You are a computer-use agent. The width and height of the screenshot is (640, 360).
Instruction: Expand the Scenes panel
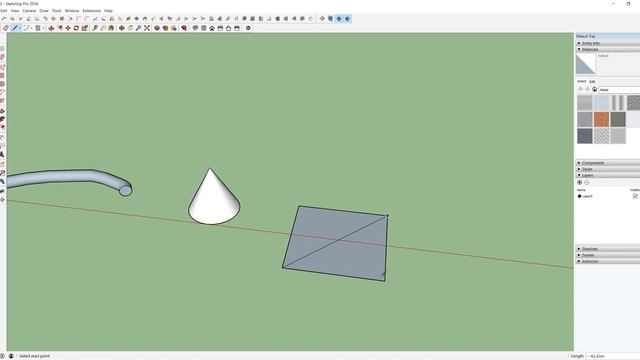(x=608, y=255)
